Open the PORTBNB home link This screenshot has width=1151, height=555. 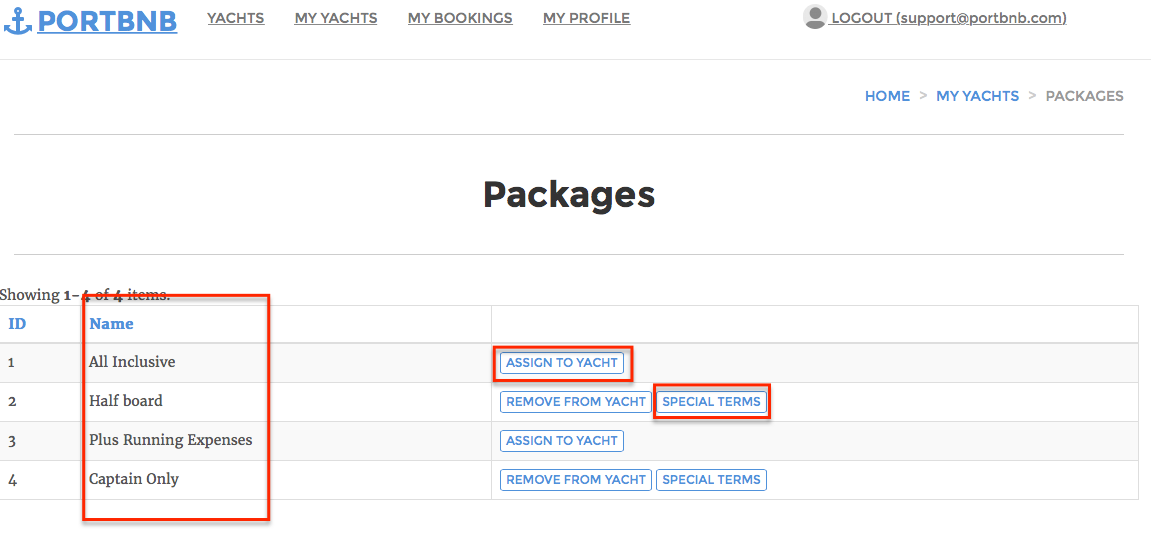pos(107,21)
